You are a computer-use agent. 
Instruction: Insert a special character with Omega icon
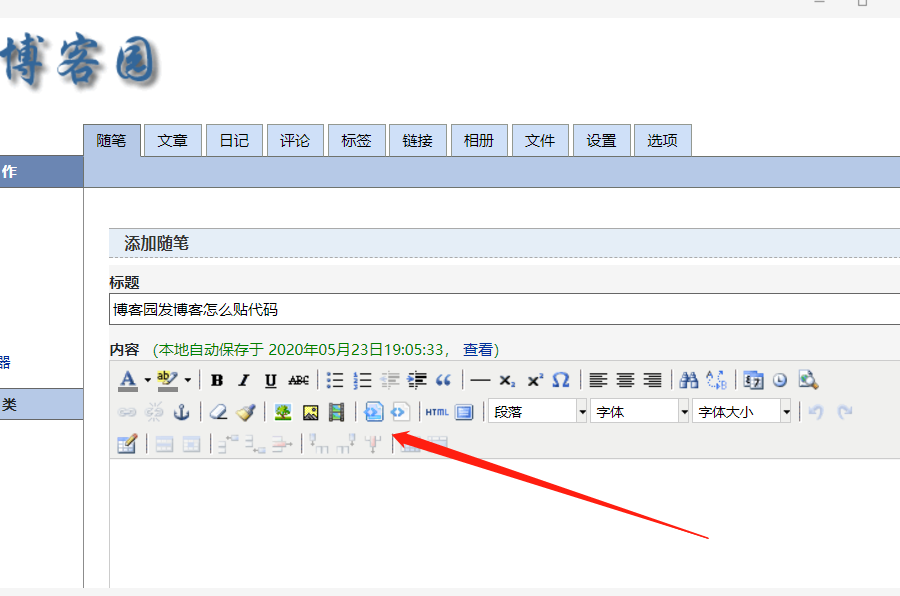561,380
